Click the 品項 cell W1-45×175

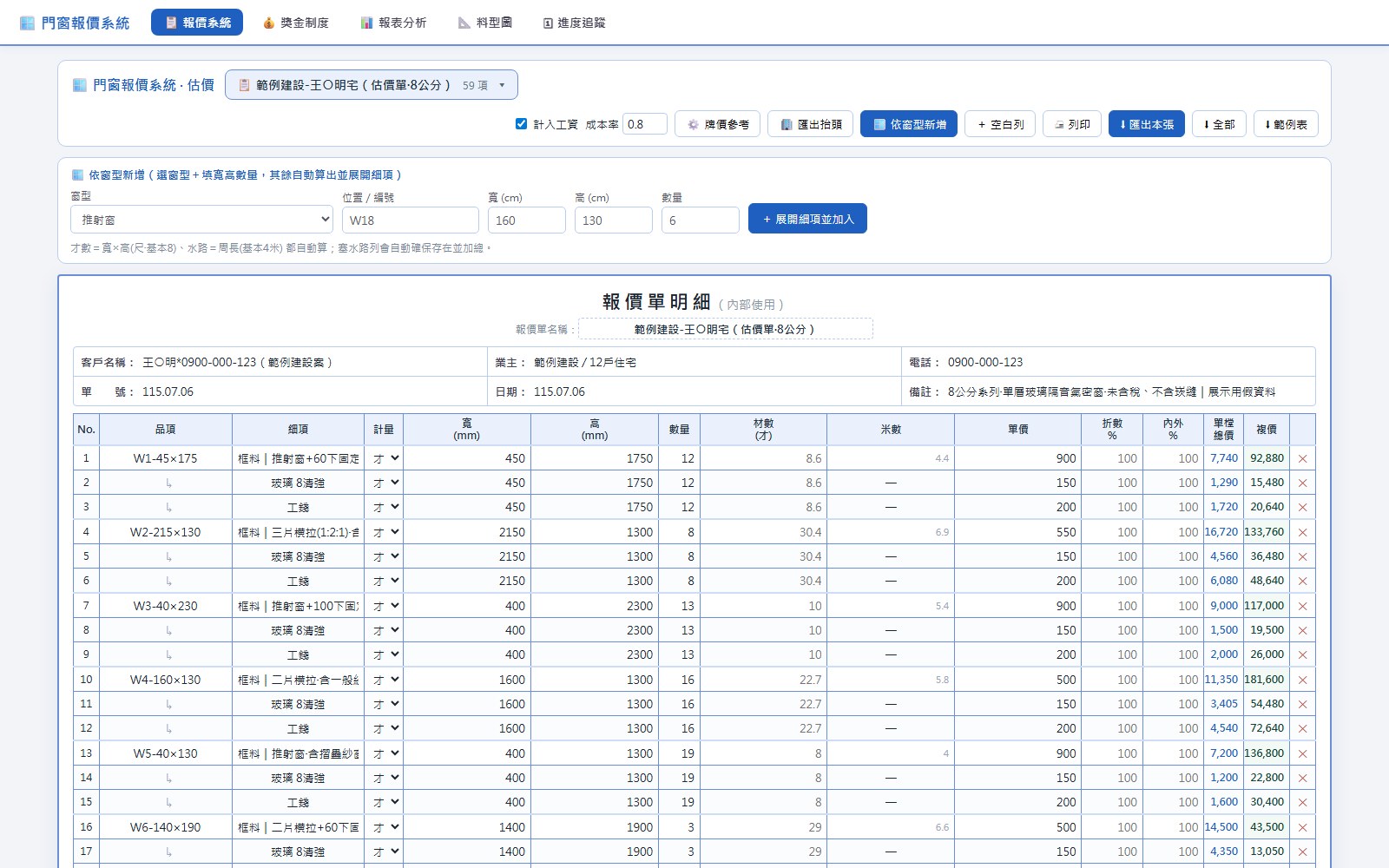pyautogui.click(x=165, y=458)
